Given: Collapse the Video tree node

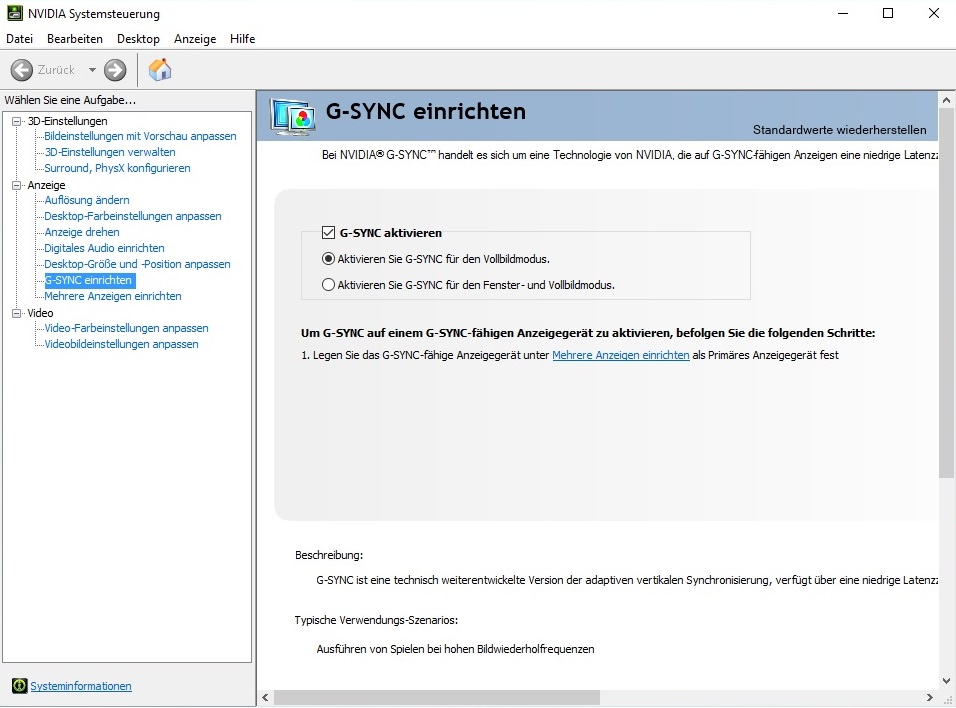Looking at the screenshot, I should coord(16,313).
